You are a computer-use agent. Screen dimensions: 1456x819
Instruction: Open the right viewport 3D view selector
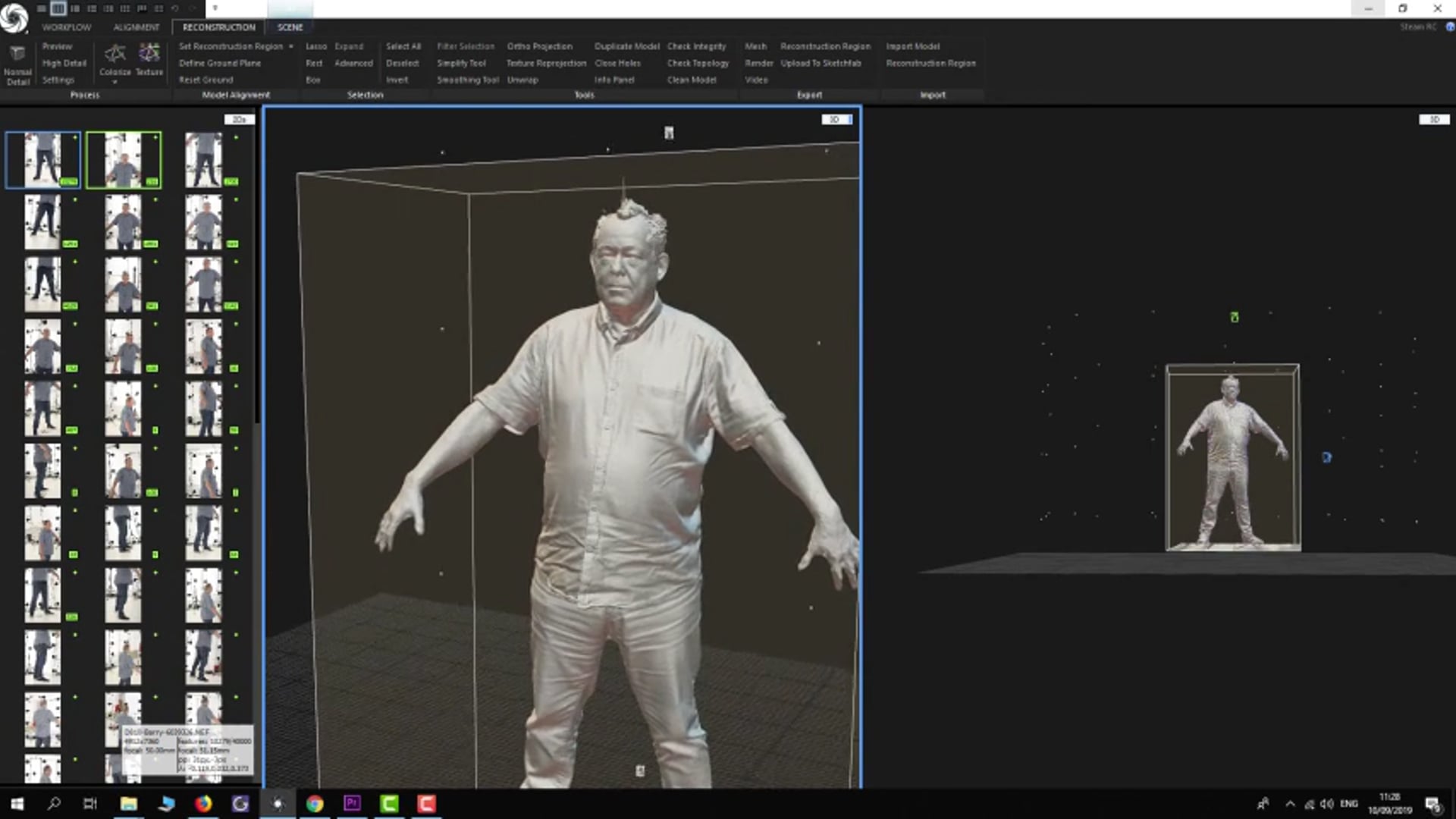click(1434, 120)
